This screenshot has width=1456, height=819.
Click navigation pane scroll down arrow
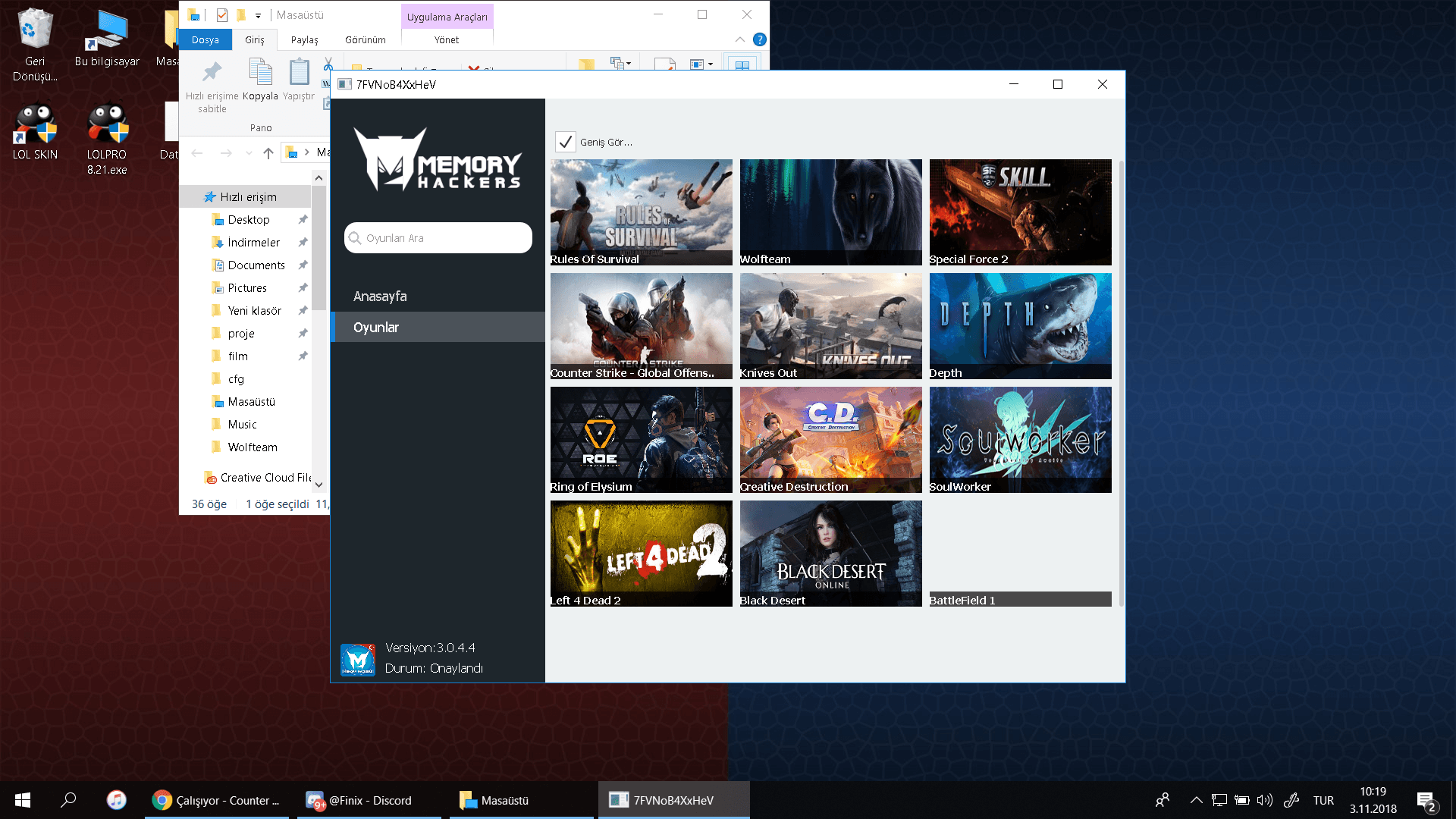tap(318, 485)
